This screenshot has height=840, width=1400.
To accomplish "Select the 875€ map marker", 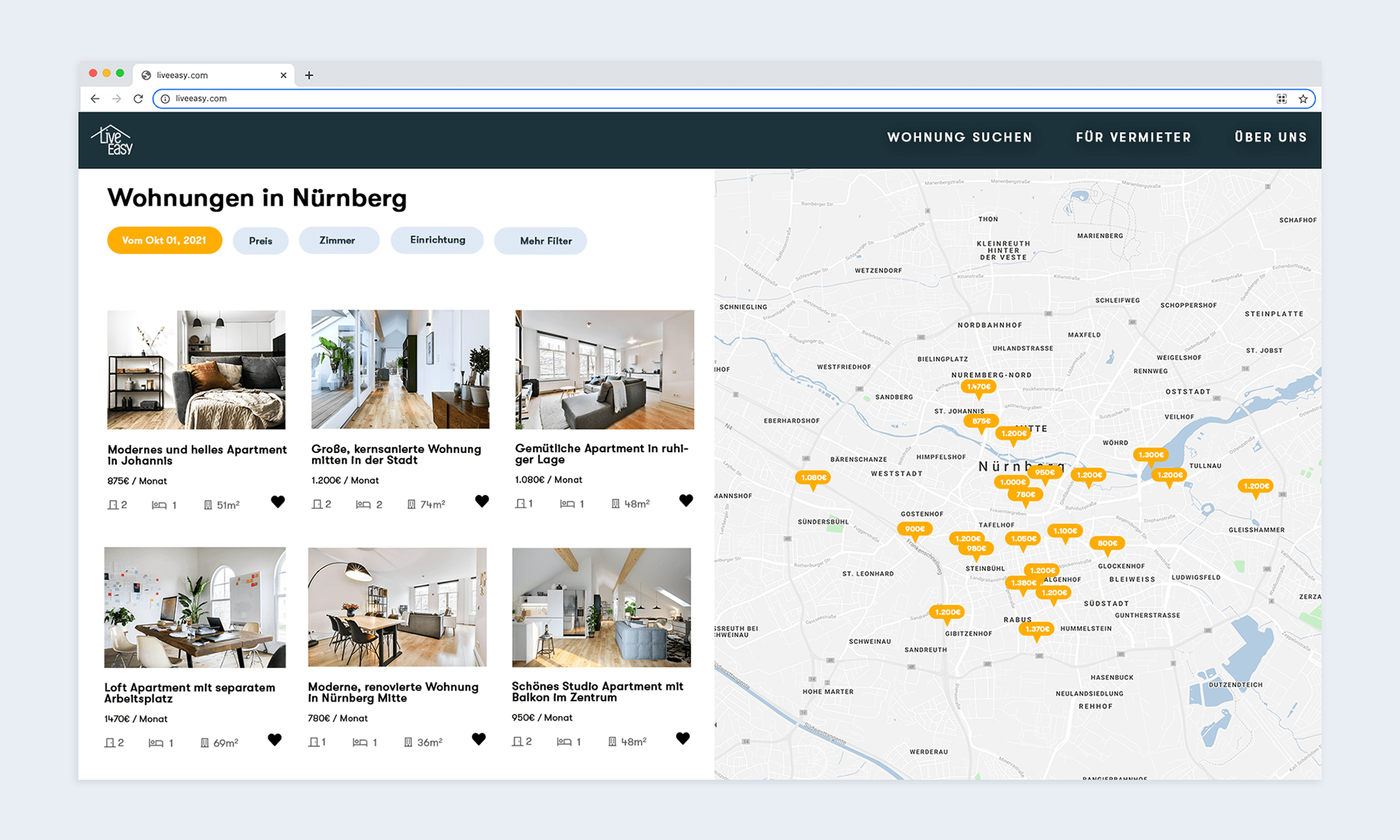I will tap(981, 421).
